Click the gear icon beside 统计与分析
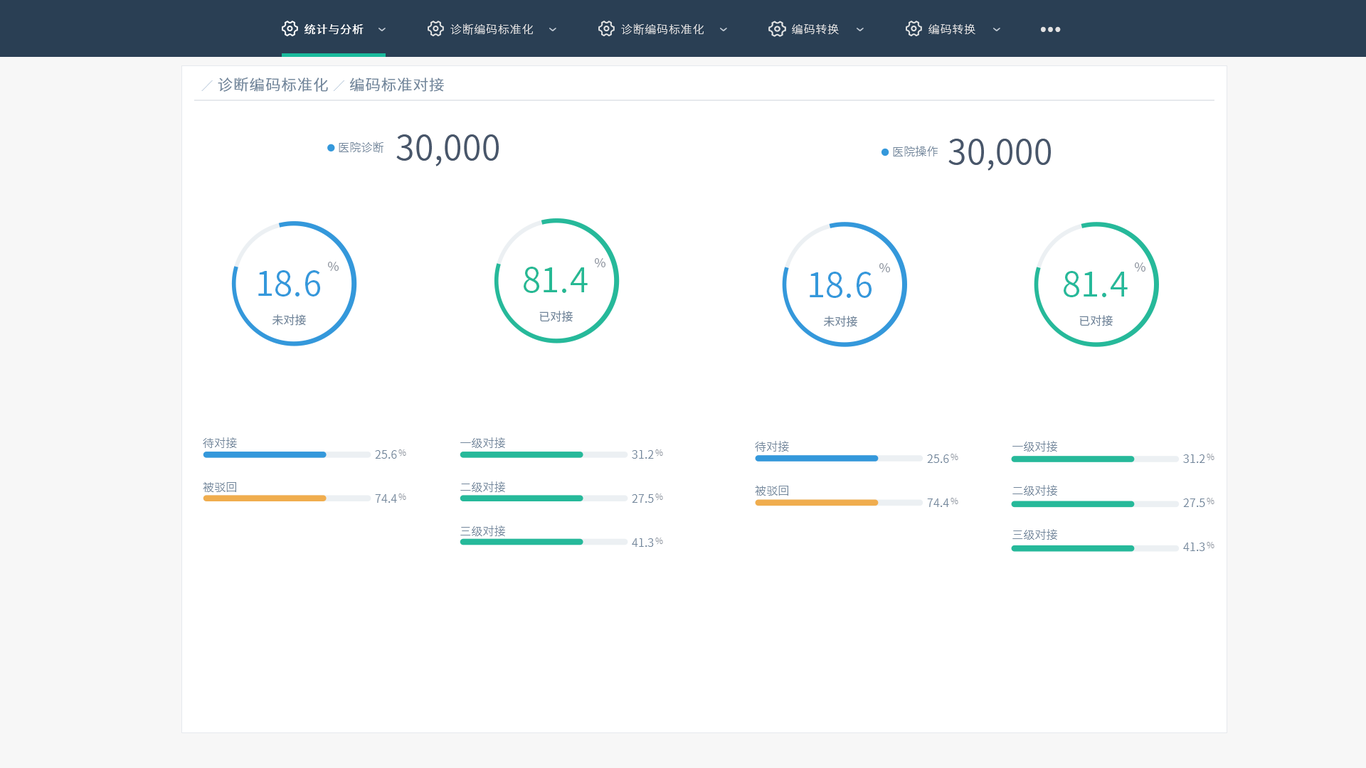Viewport: 1366px width, 768px height. (x=290, y=29)
